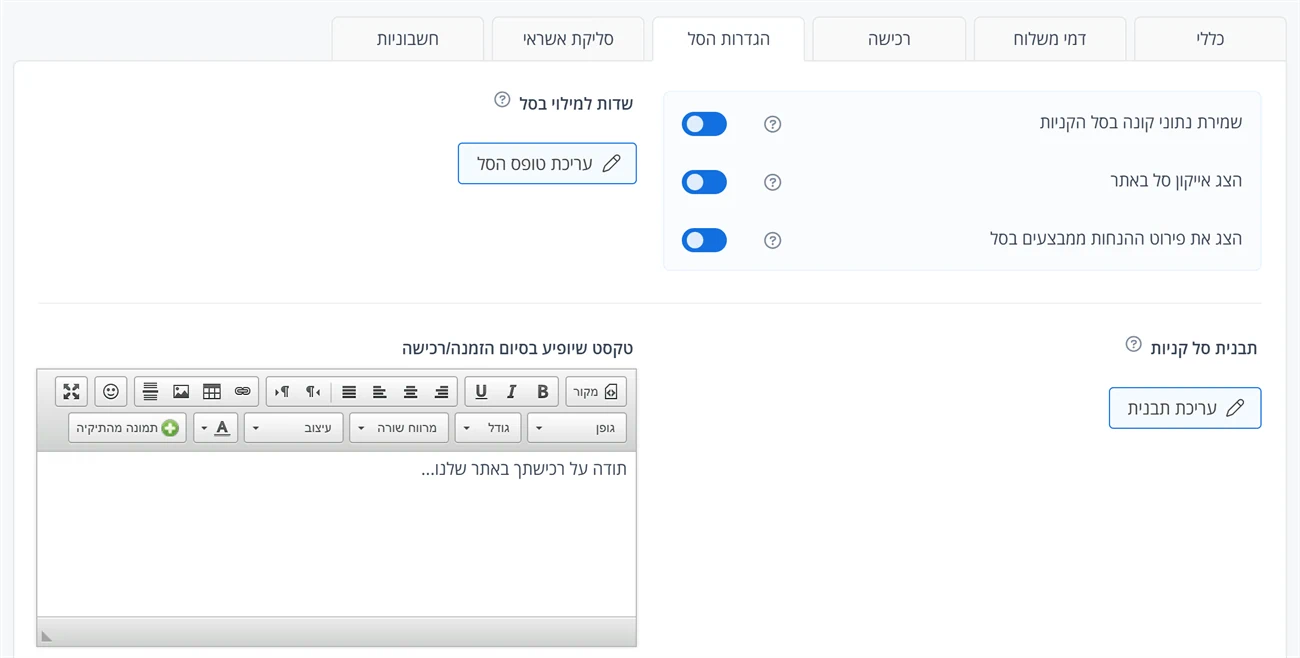Open help for תבנית סל קניות

pyautogui.click(x=1133, y=344)
